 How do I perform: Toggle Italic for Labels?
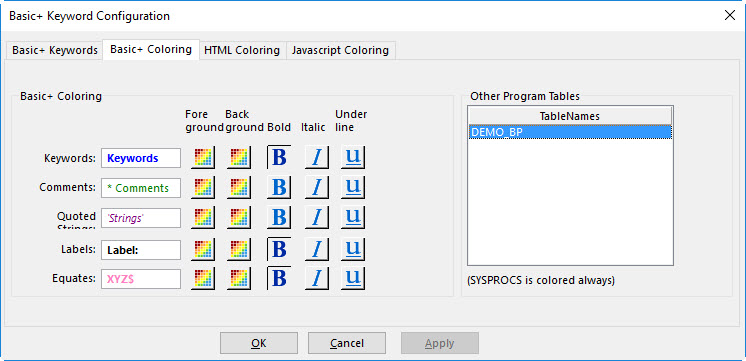point(316,249)
